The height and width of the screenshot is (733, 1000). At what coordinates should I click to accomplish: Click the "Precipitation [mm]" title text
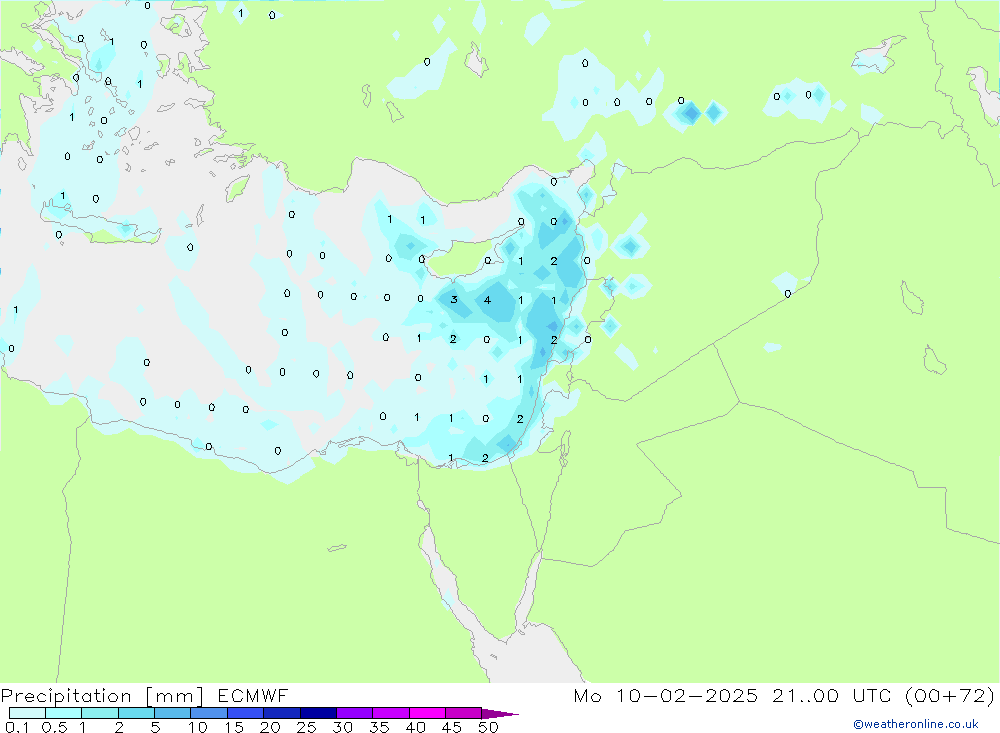pyautogui.click(x=102, y=696)
